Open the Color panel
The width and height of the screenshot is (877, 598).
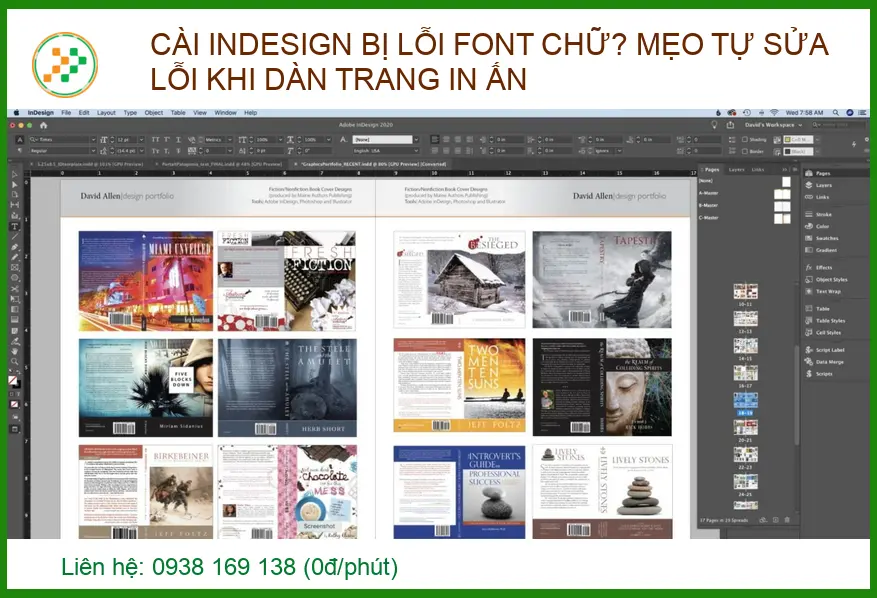click(x=817, y=227)
